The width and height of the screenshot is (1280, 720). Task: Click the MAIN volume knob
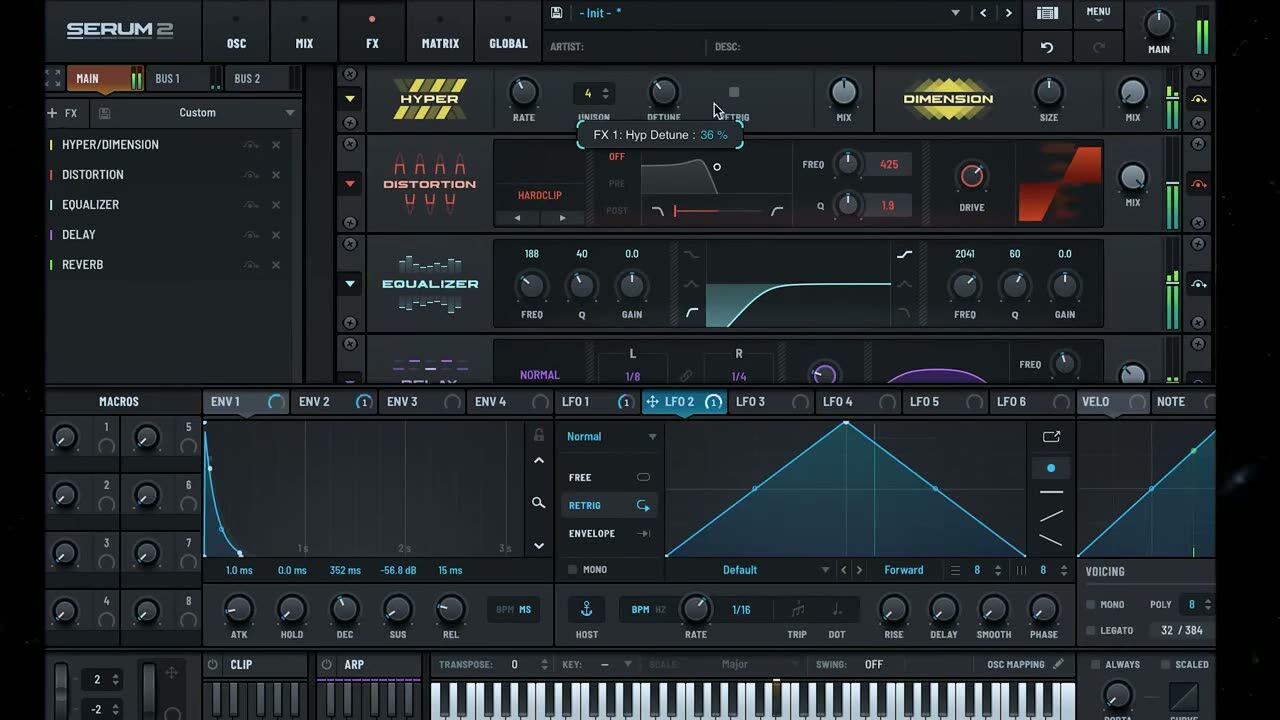(x=1158, y=23)
